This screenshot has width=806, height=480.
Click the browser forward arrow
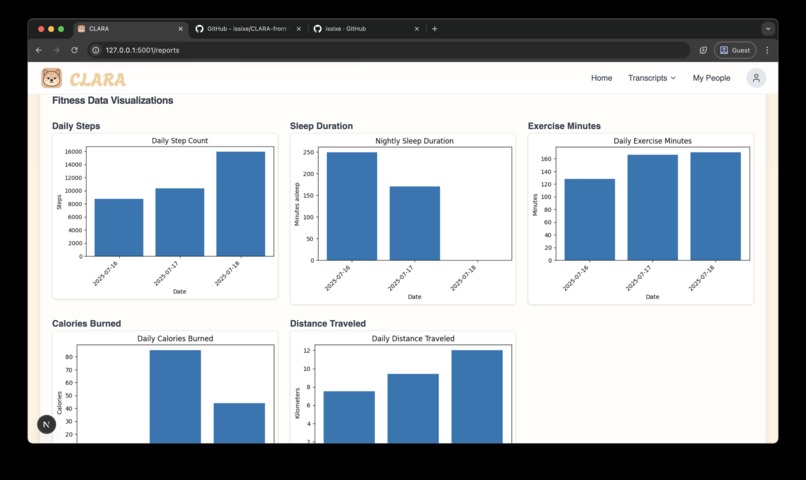pyautogui.click(x=57, y=50)
